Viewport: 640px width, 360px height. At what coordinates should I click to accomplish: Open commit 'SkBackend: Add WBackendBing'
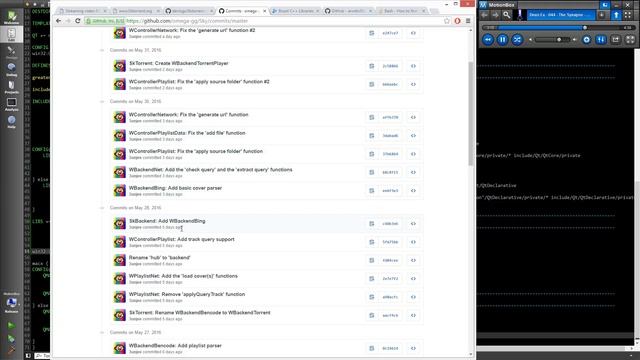167,221
